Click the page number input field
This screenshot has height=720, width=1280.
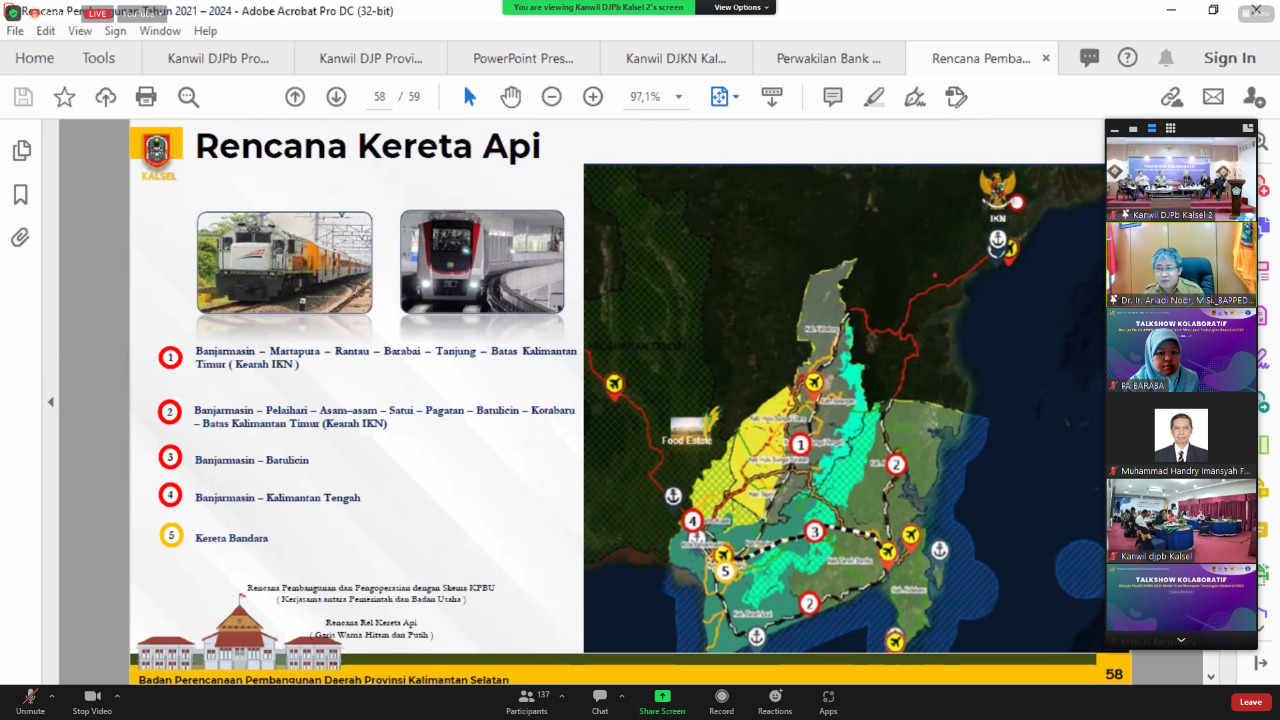click(x=379, y=97)
